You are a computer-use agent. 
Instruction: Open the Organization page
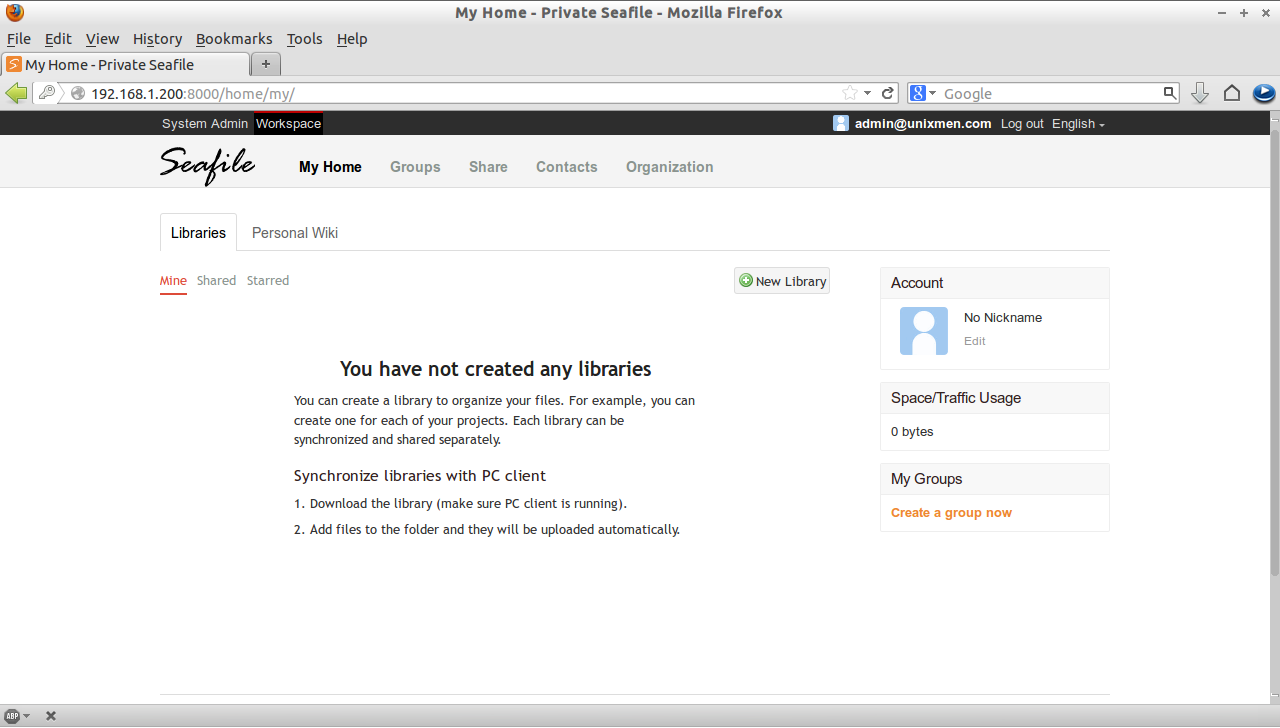click(x=670, y=167)
